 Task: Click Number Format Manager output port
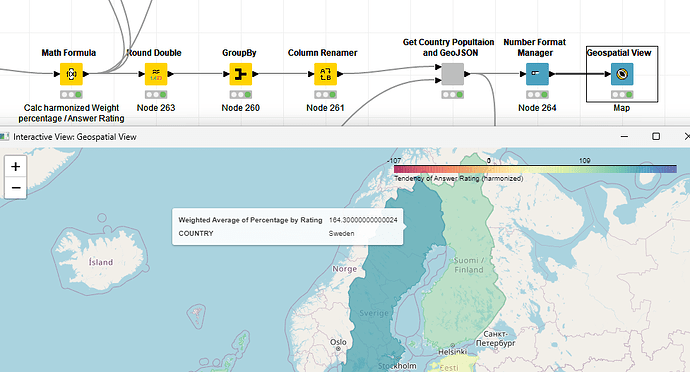click(x=552, y=74)
